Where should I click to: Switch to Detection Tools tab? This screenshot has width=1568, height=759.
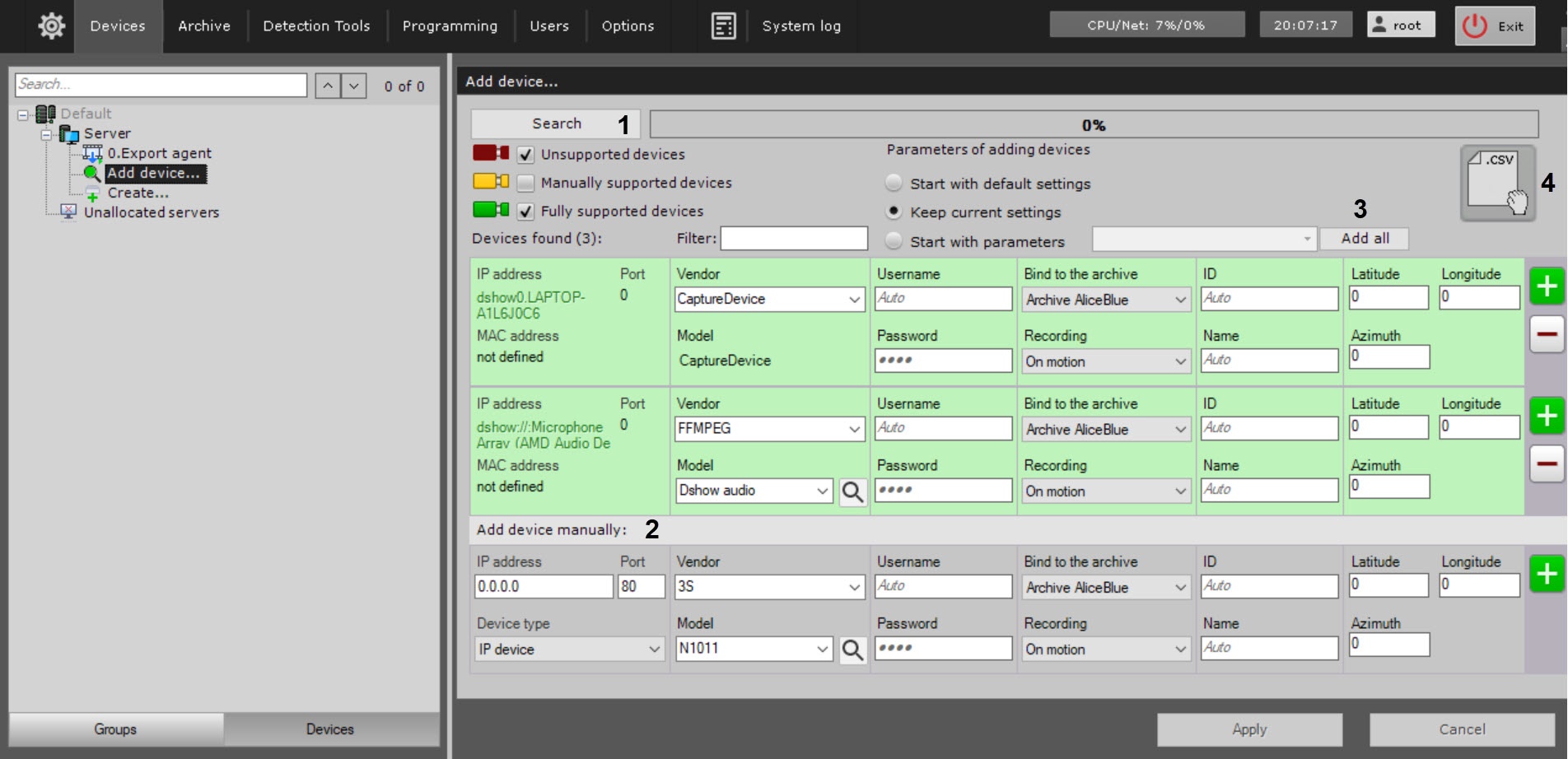316,26
